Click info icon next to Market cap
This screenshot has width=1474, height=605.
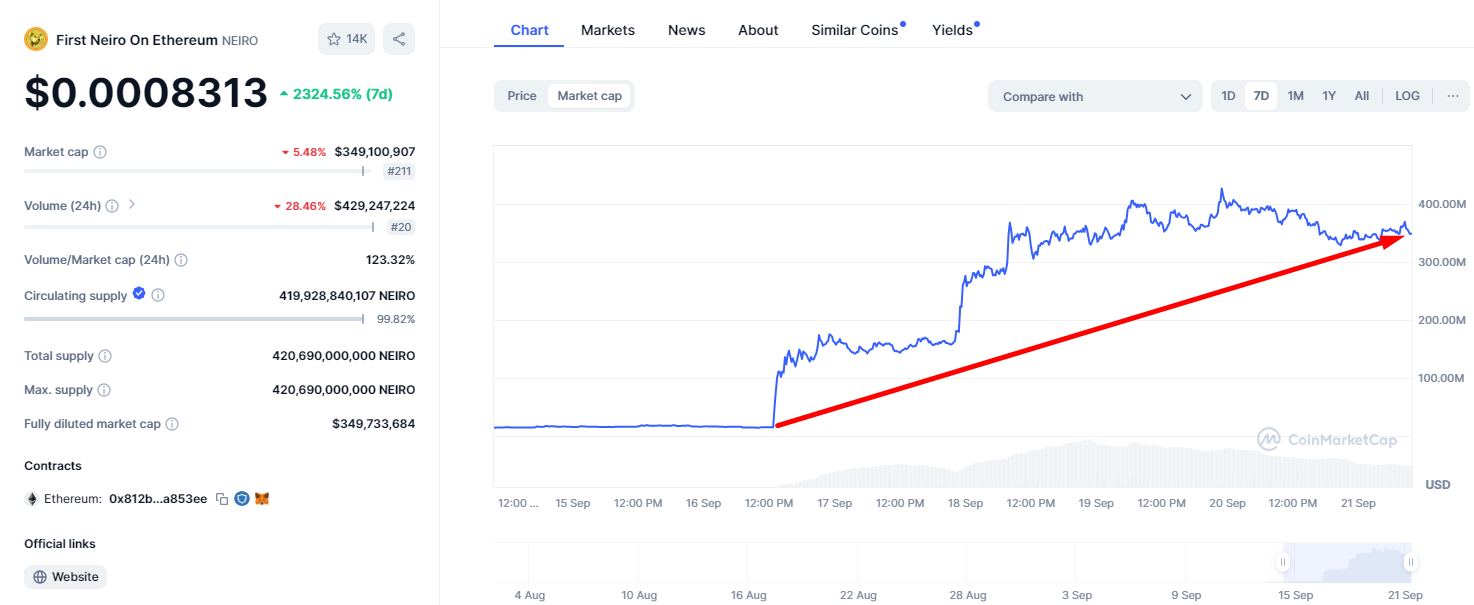(100, 152)
